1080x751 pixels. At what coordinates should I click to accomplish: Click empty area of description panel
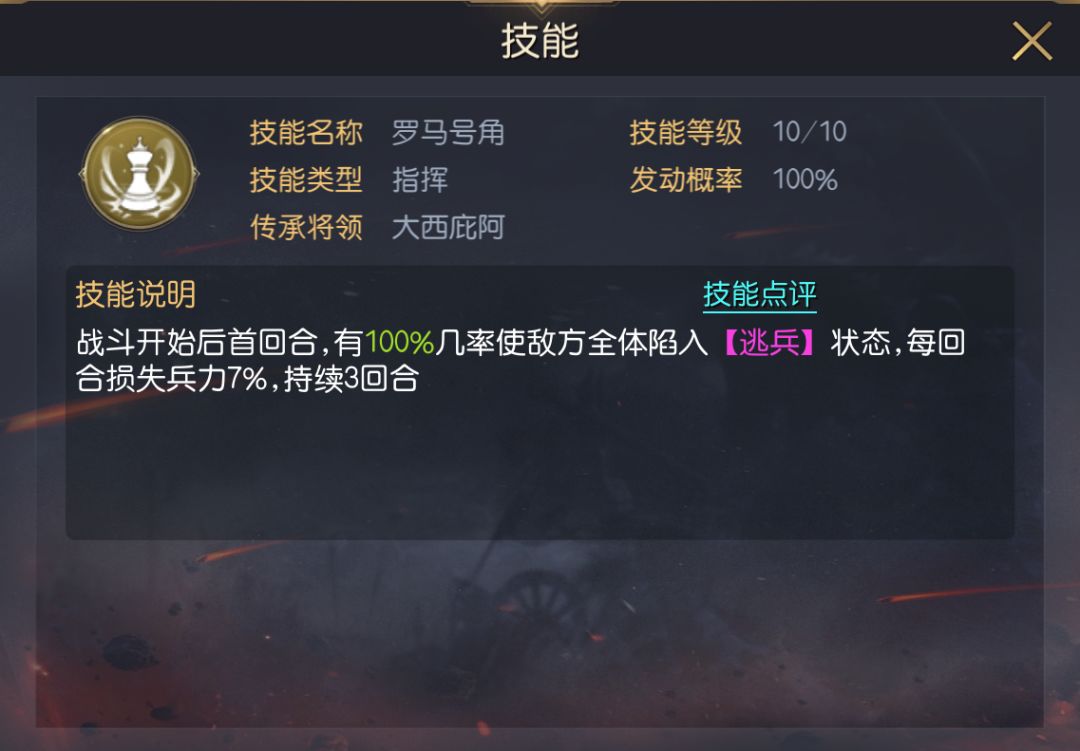(x=540, y=469)
